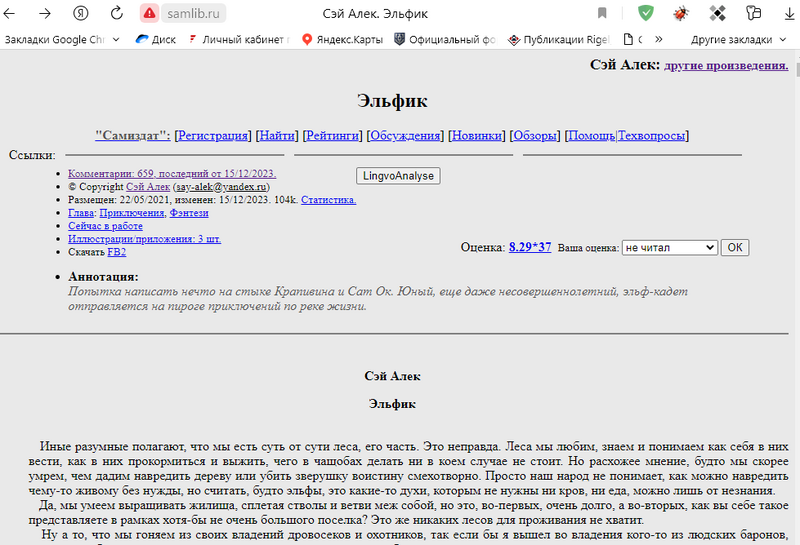Open the Помощь link
The height and width of the screenshot is (545, 800).
click(x=592, y=136)
